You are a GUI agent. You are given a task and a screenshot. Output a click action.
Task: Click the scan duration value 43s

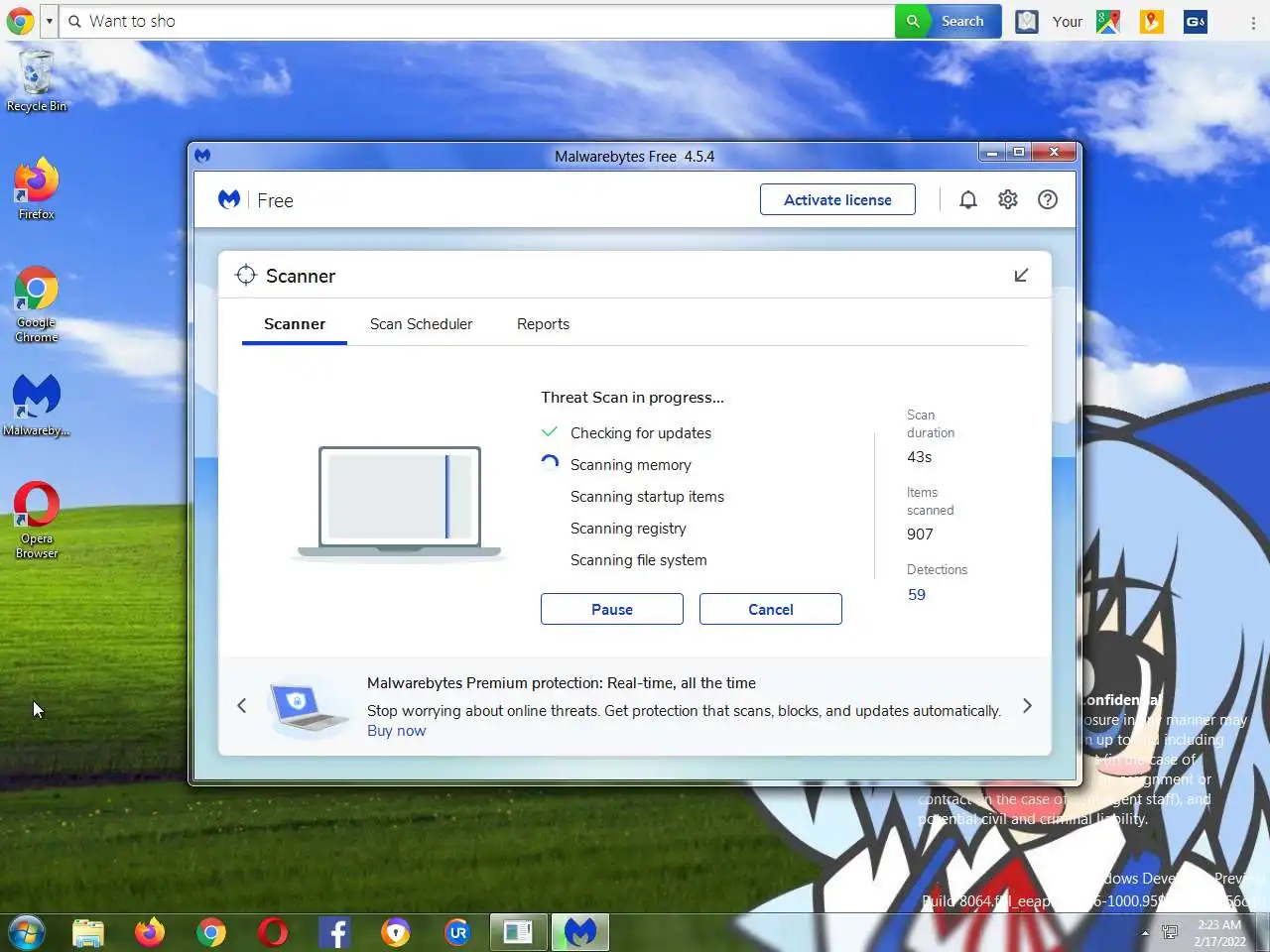pos(920,457)
